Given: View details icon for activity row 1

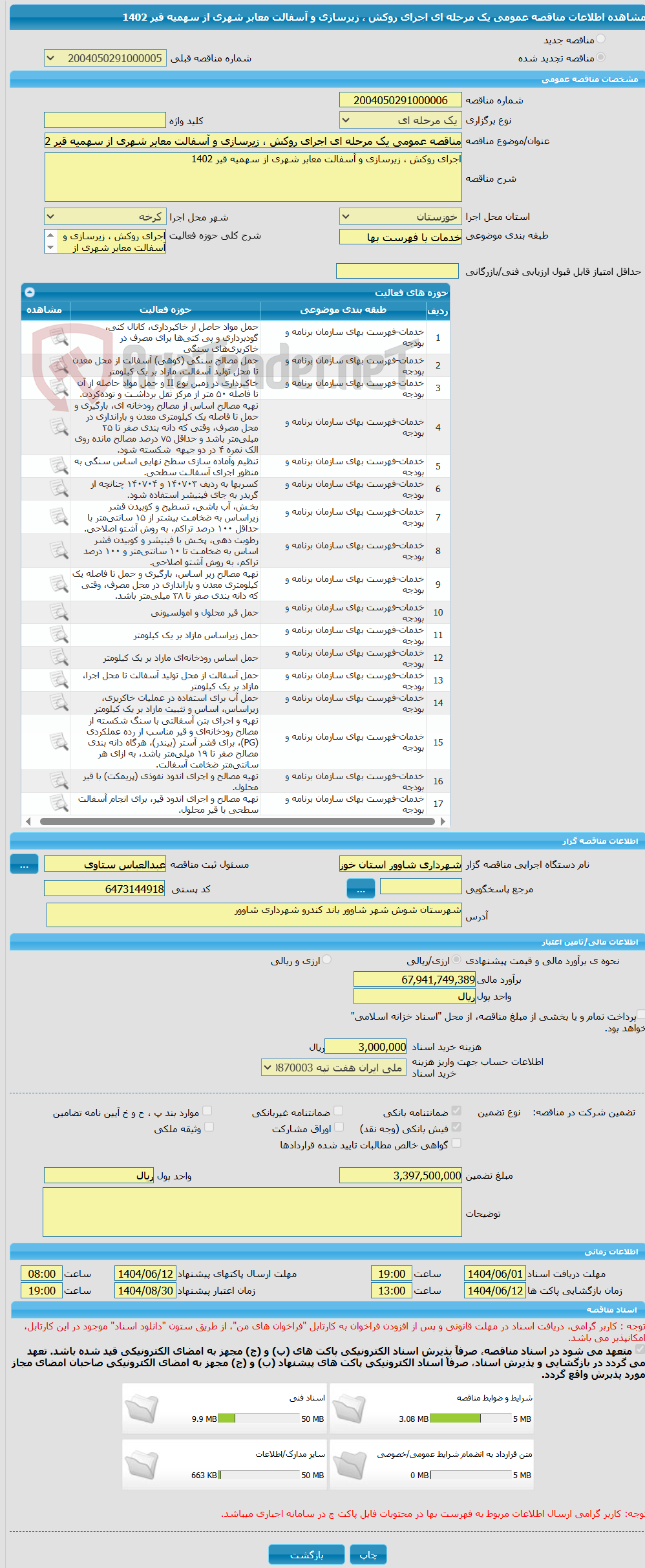Looking at the screenshot, I should [59, 337].
